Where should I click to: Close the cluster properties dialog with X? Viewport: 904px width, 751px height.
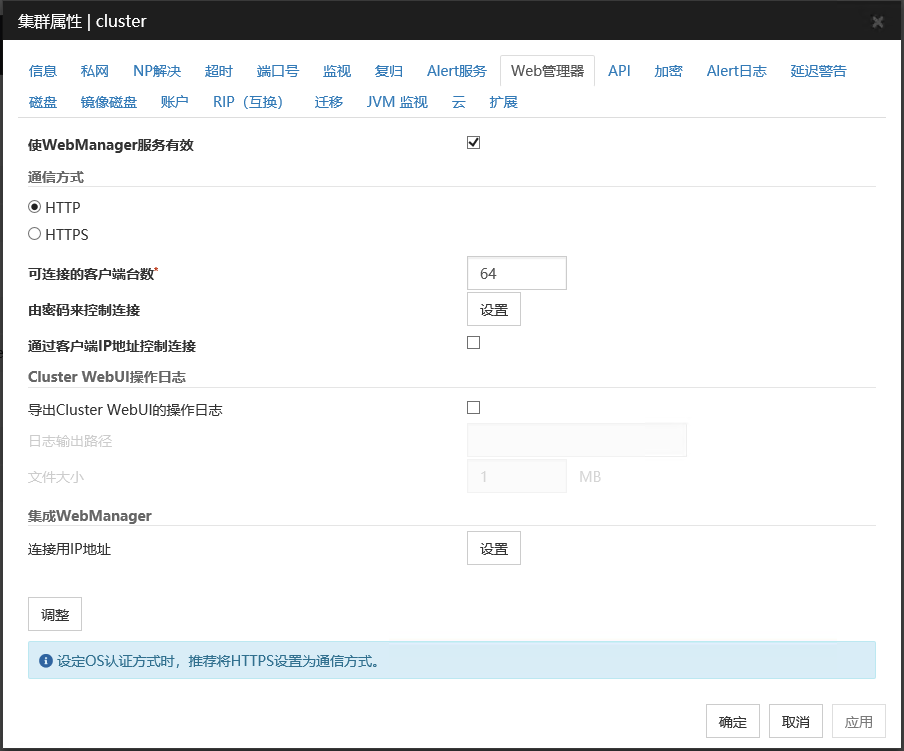877,21
